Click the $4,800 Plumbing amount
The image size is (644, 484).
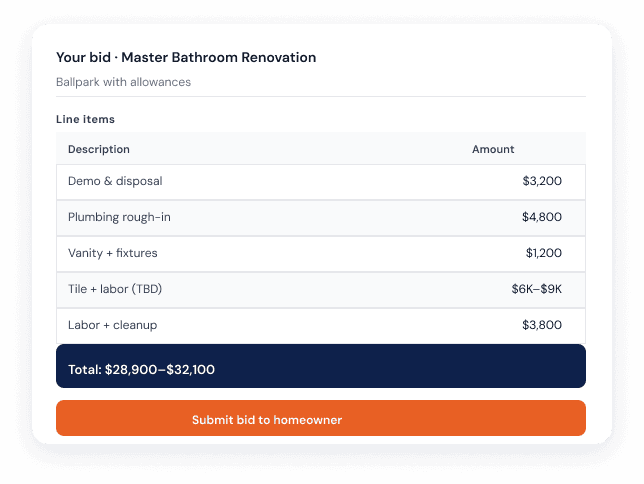pos(542,217)
